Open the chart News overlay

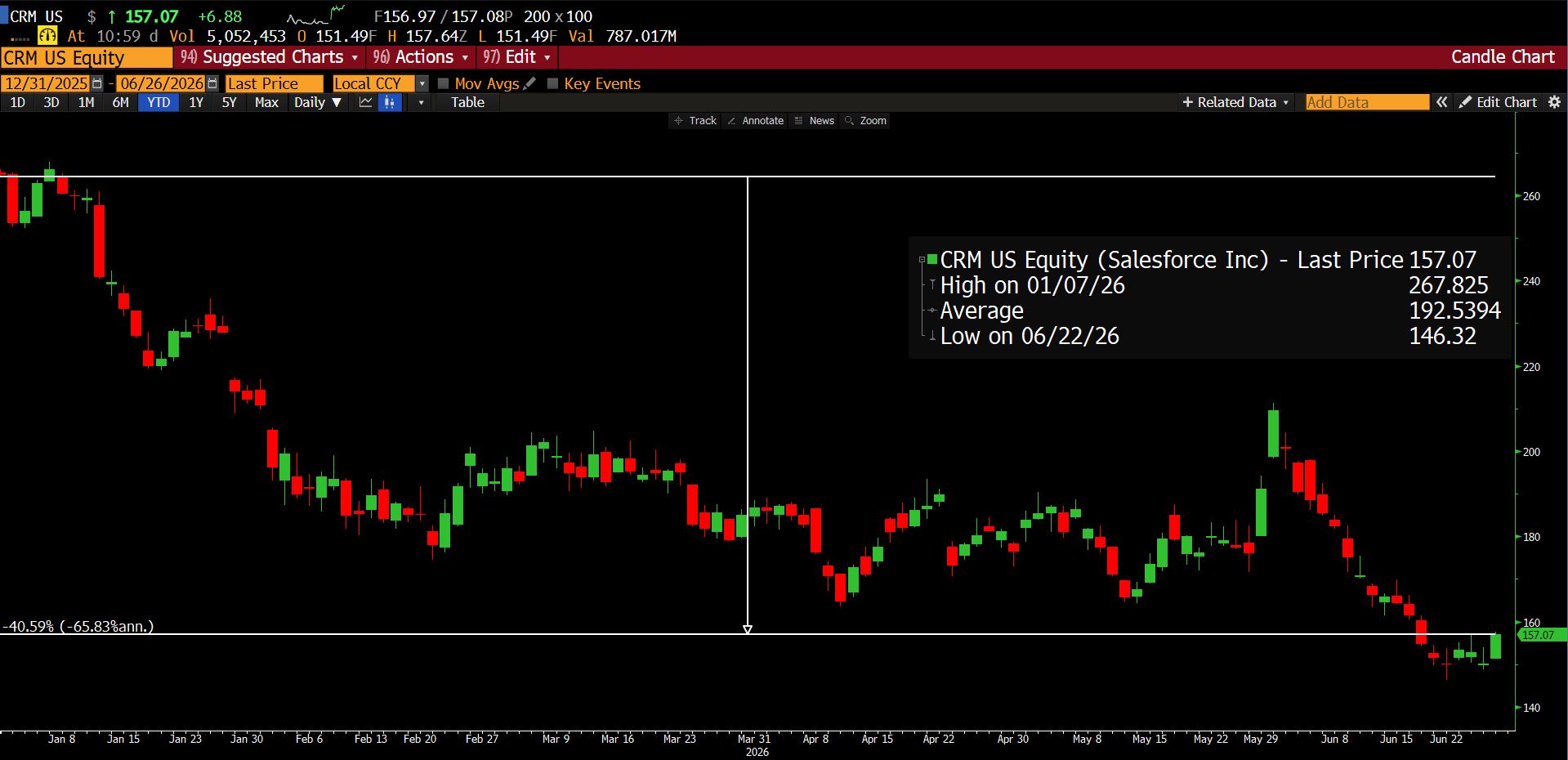pos(815,120)
